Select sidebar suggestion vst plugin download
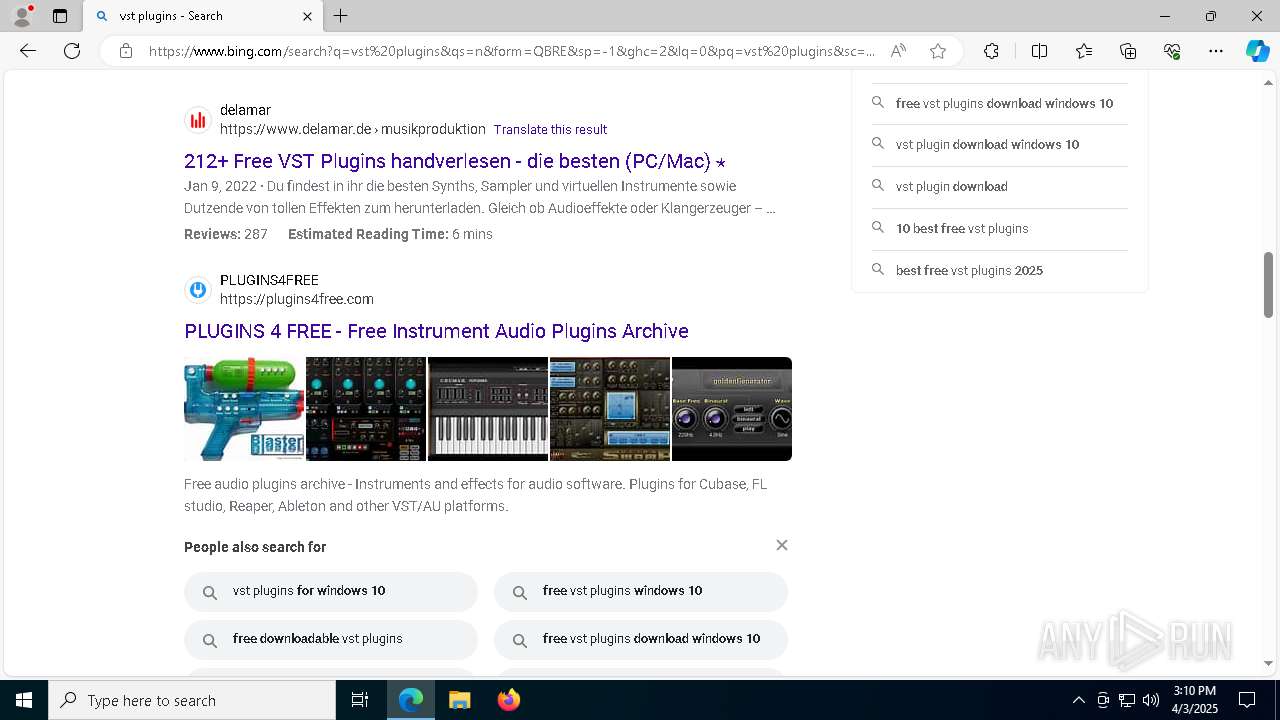This screenshot has height=720, width=1280. (x=1000, y=186)
